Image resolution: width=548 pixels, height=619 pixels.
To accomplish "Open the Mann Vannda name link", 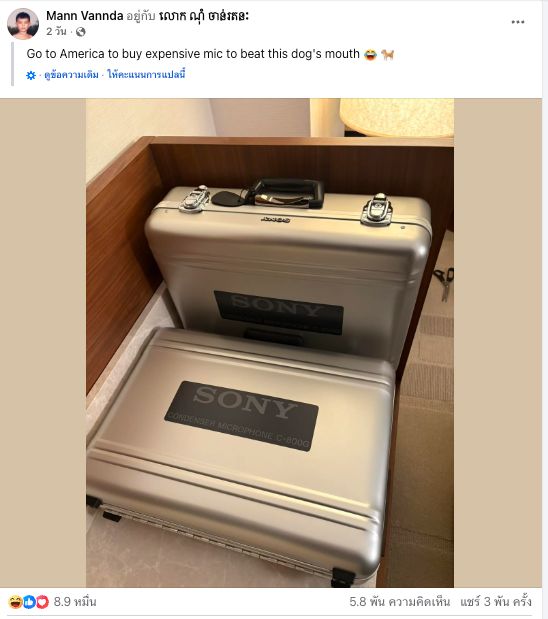I will 84,16.
